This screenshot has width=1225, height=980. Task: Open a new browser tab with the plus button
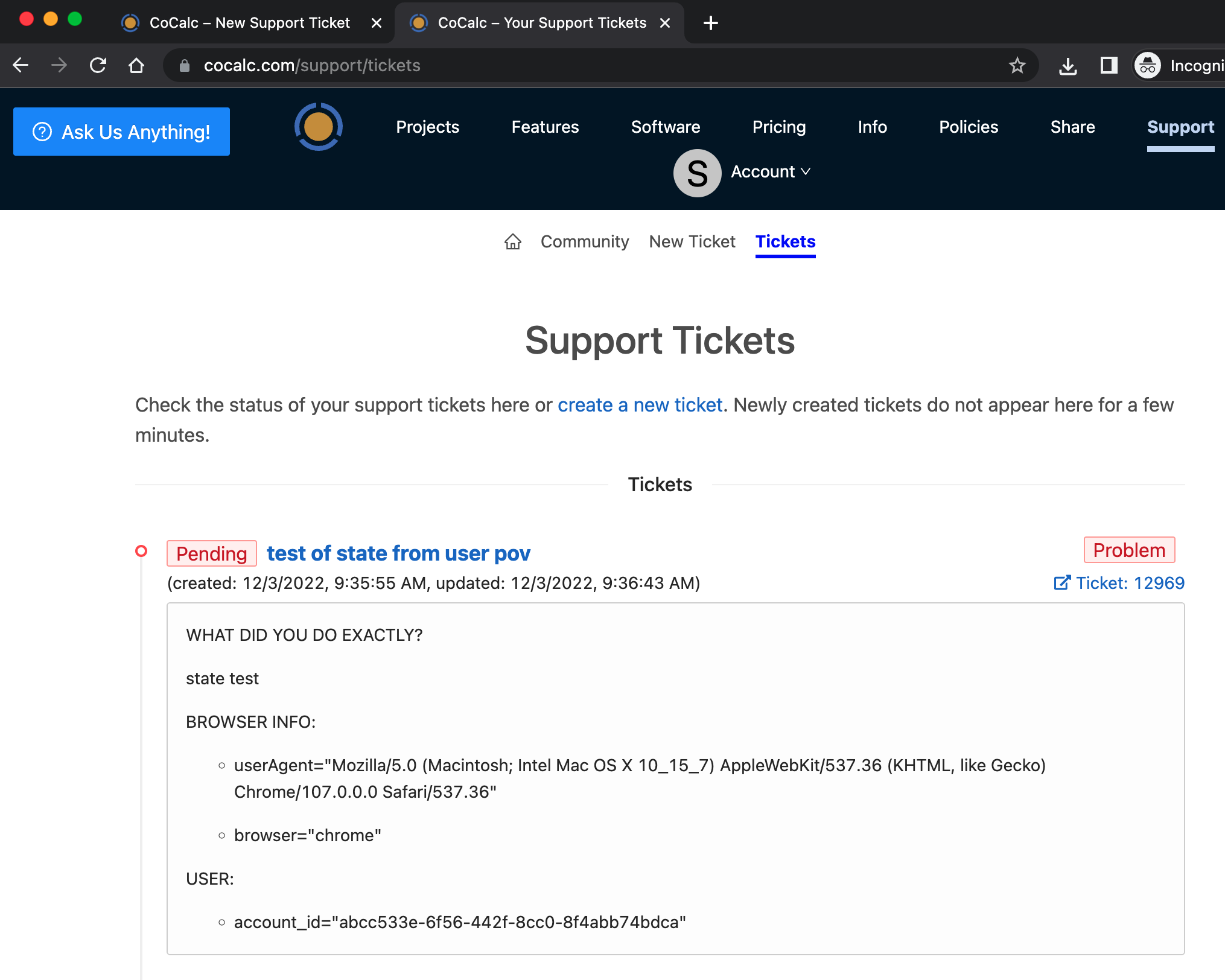(710, 23)
